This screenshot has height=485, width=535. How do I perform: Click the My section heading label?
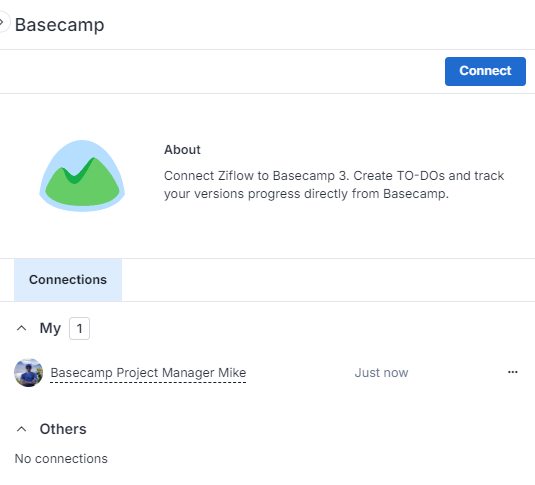(x=50, y=328)
